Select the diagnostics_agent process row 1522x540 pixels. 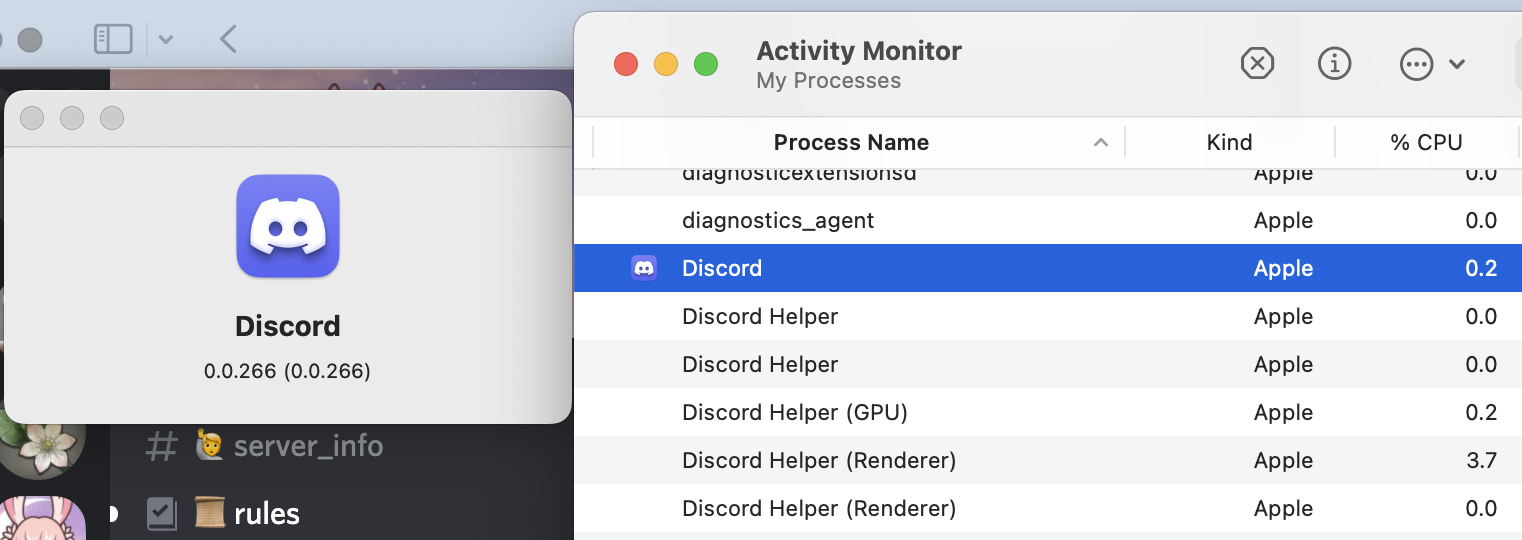tap(1048, 220)
